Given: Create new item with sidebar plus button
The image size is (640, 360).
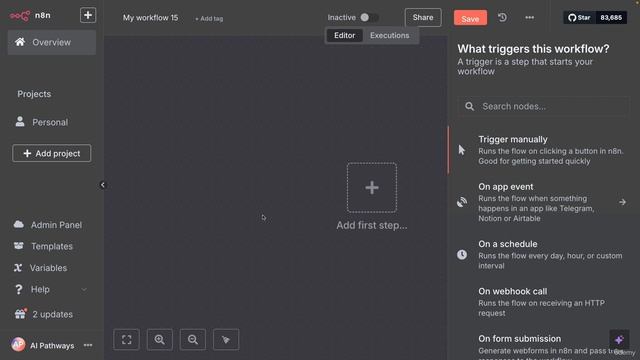Looking at the screenshot, I should coord(88,15).
